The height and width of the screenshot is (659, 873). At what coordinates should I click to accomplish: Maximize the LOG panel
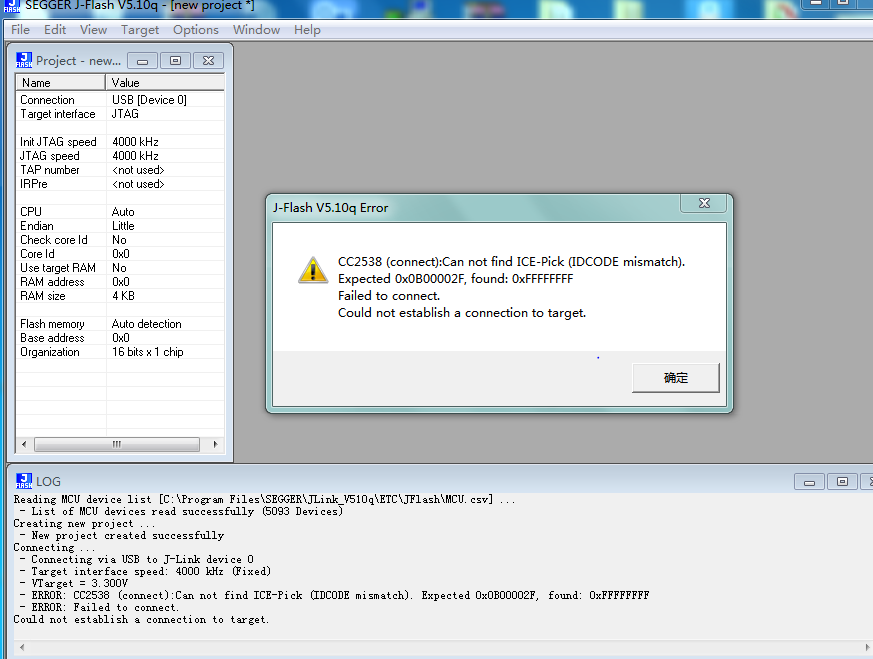[842, 482]
